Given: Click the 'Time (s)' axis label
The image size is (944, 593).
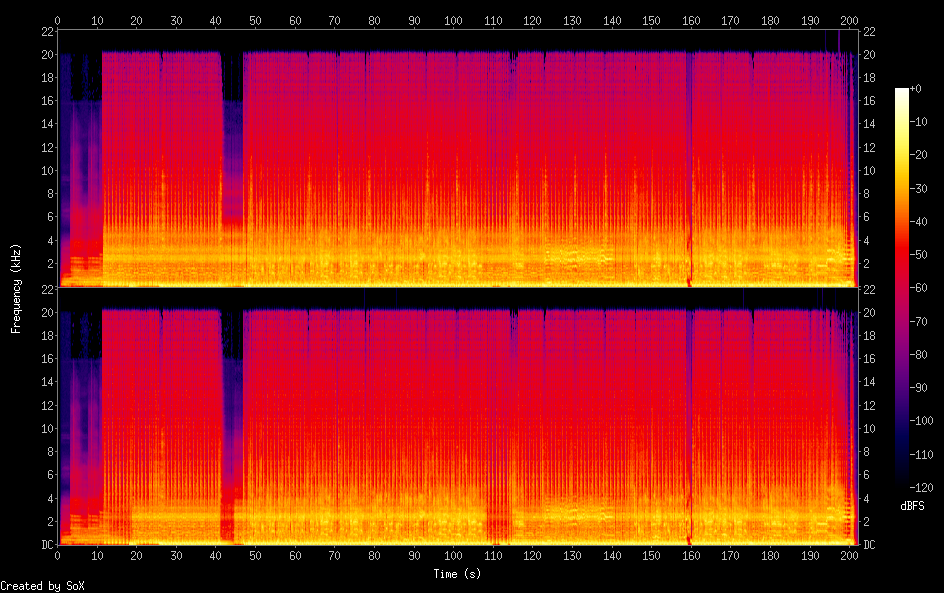Looking at the screenshot, I should 457,574.
